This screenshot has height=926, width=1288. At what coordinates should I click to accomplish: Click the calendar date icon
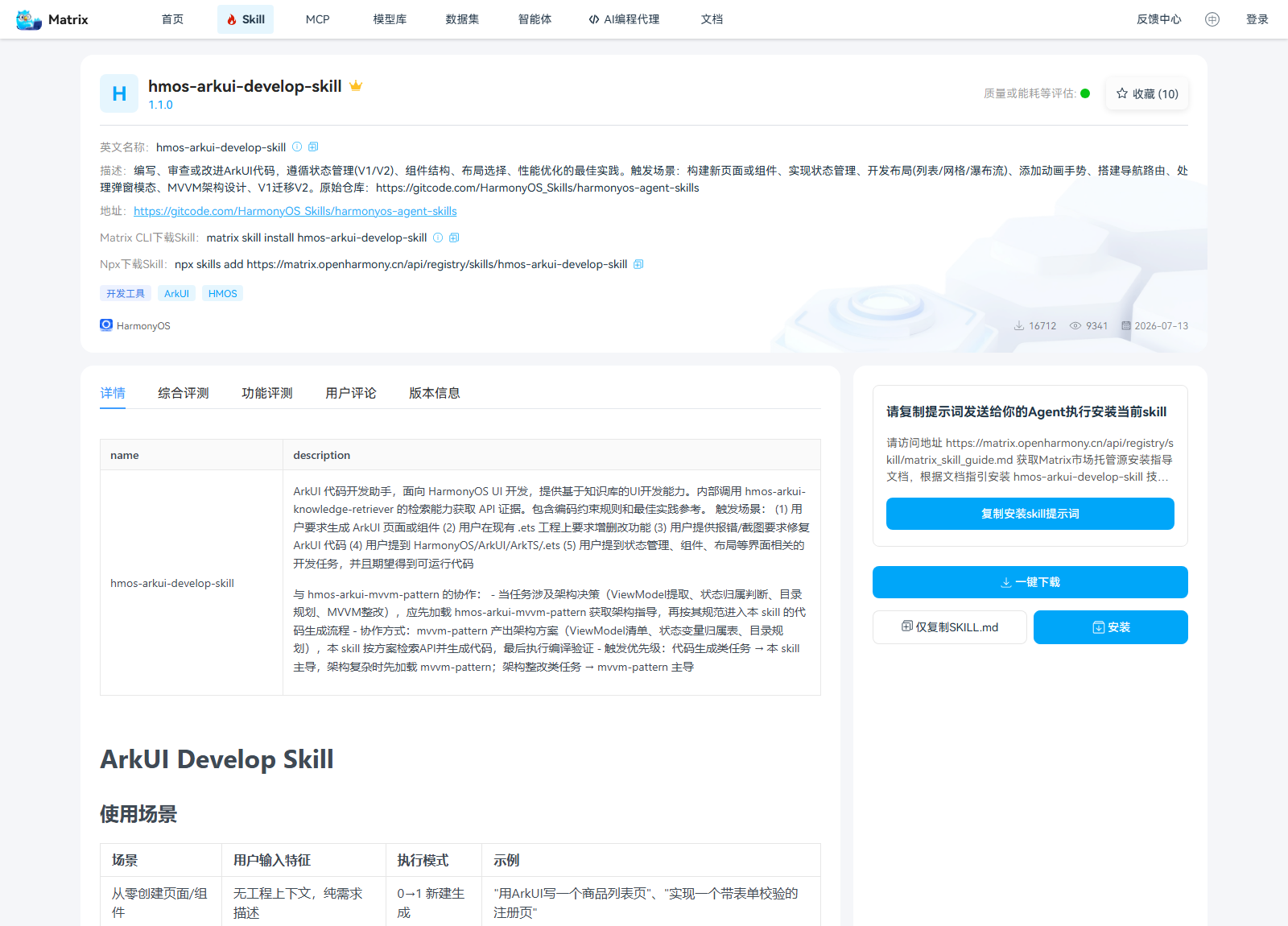pyautogui.click(x=1126, y=326)
